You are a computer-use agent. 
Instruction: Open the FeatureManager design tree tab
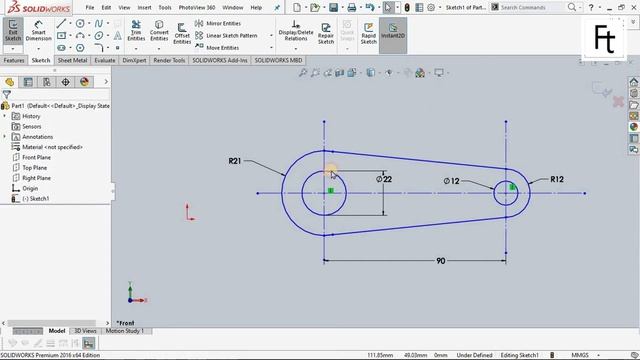click(9, 82)
